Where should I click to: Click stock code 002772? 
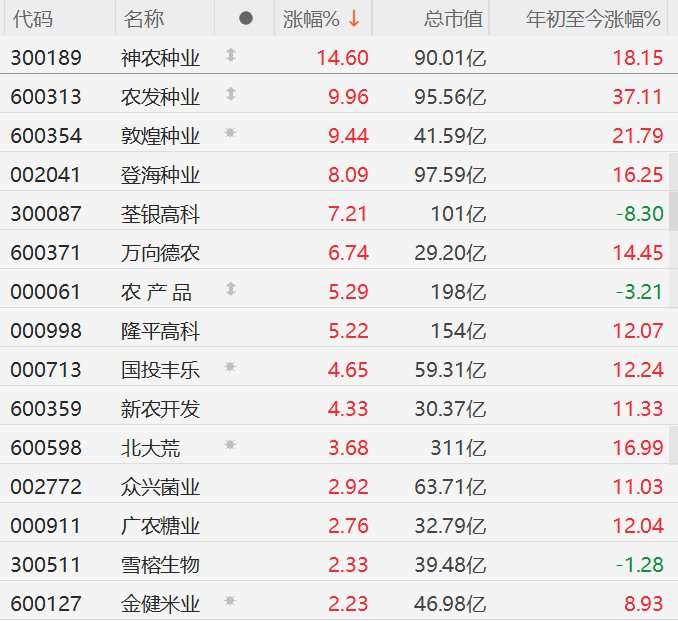pos(46,487)
